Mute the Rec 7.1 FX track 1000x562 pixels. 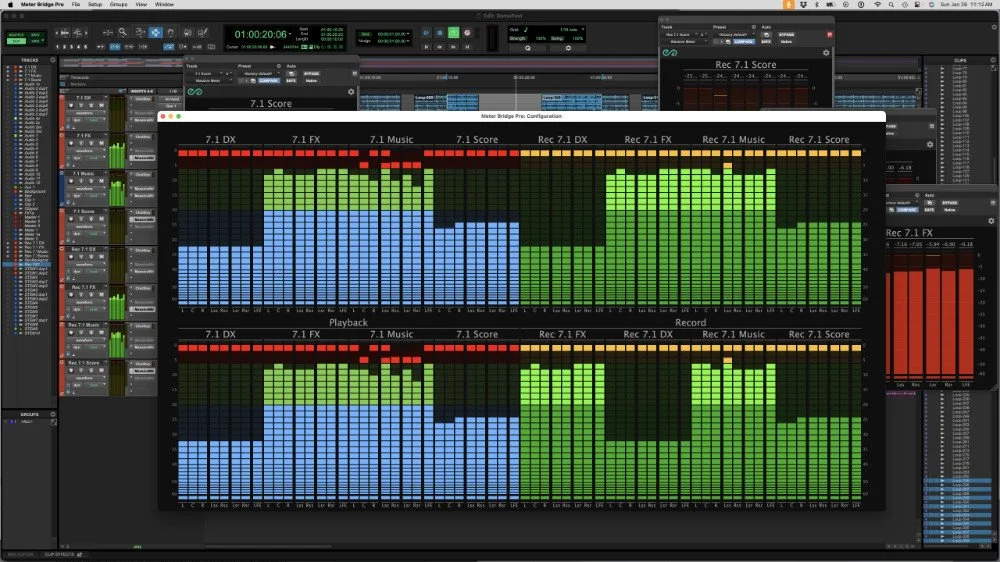[101, 295]
